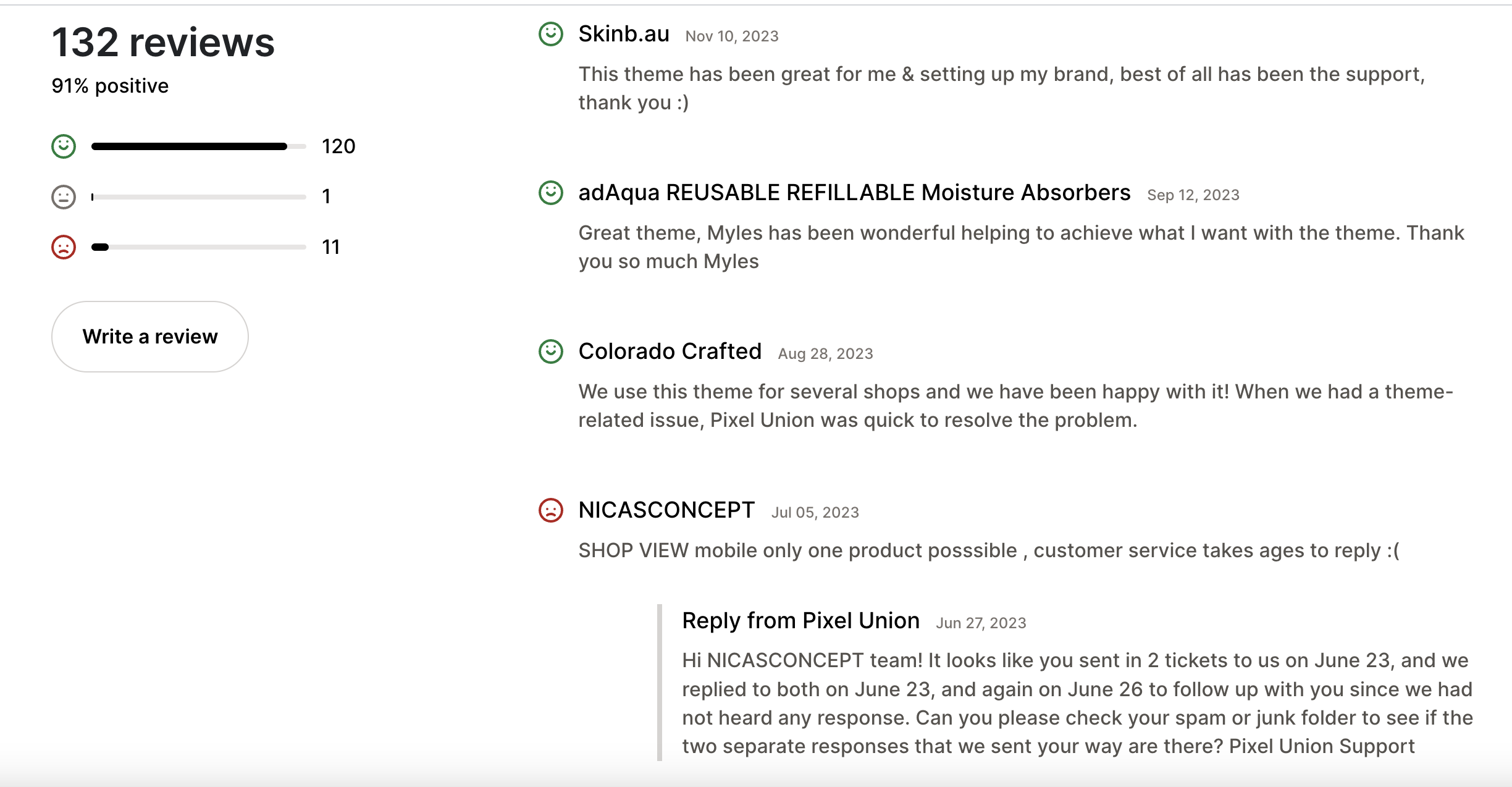Click the Reply from Pixel Union heading
Screen dimensions: 1512x787
(800, 620)
